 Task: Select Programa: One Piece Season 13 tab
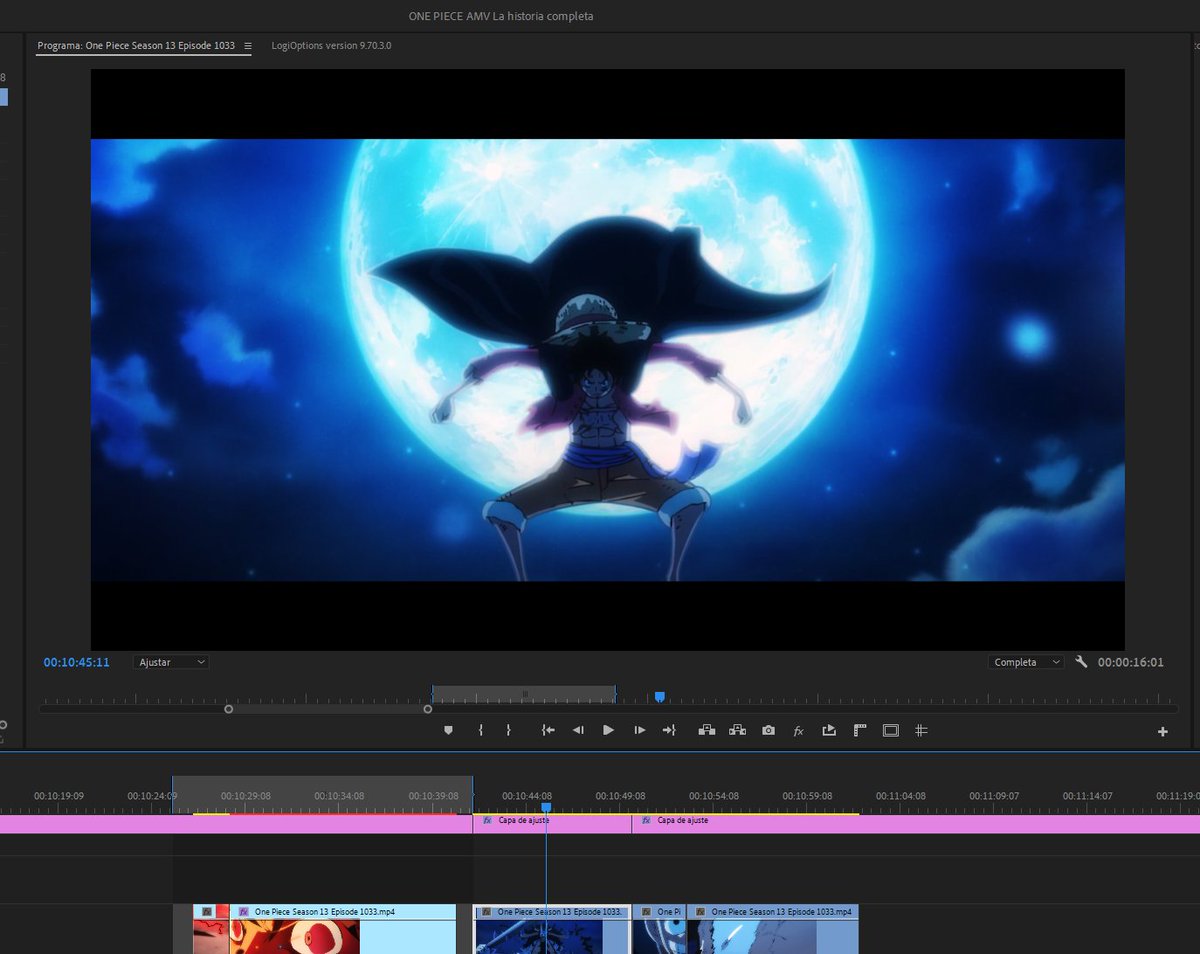136,46
